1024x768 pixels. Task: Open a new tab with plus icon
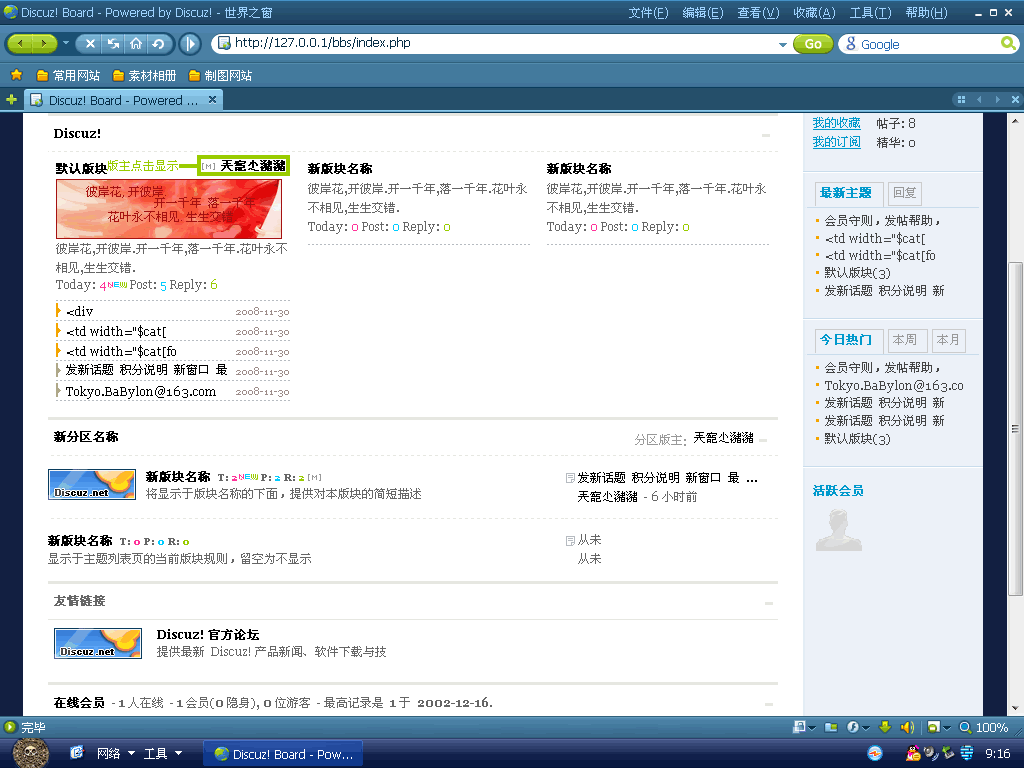[x=11, y=99]
